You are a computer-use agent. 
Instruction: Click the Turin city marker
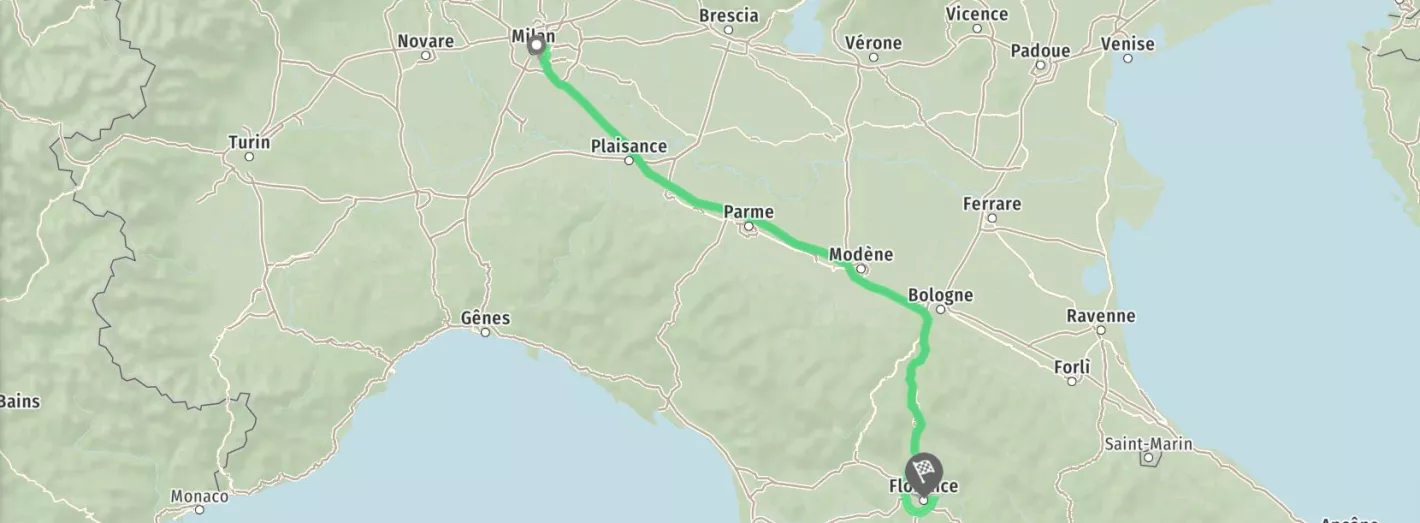pyautogui.click(x=249, y=157)
